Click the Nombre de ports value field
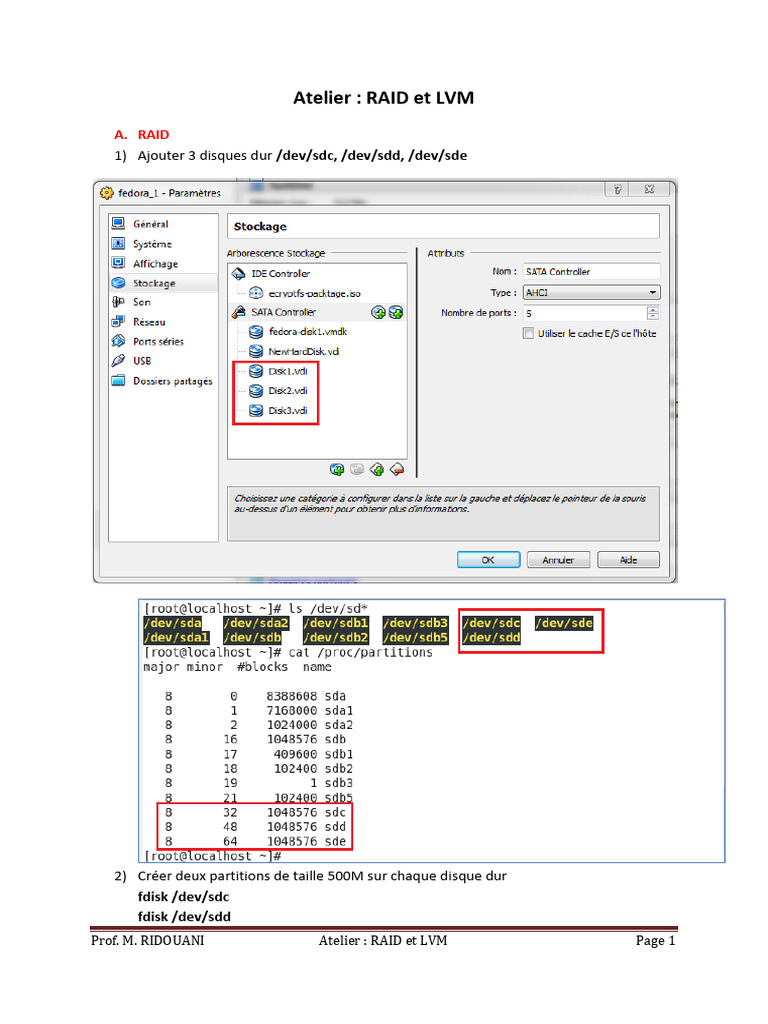The height and width of the screenshot is (1024, 768). click(x=584, y=313)
